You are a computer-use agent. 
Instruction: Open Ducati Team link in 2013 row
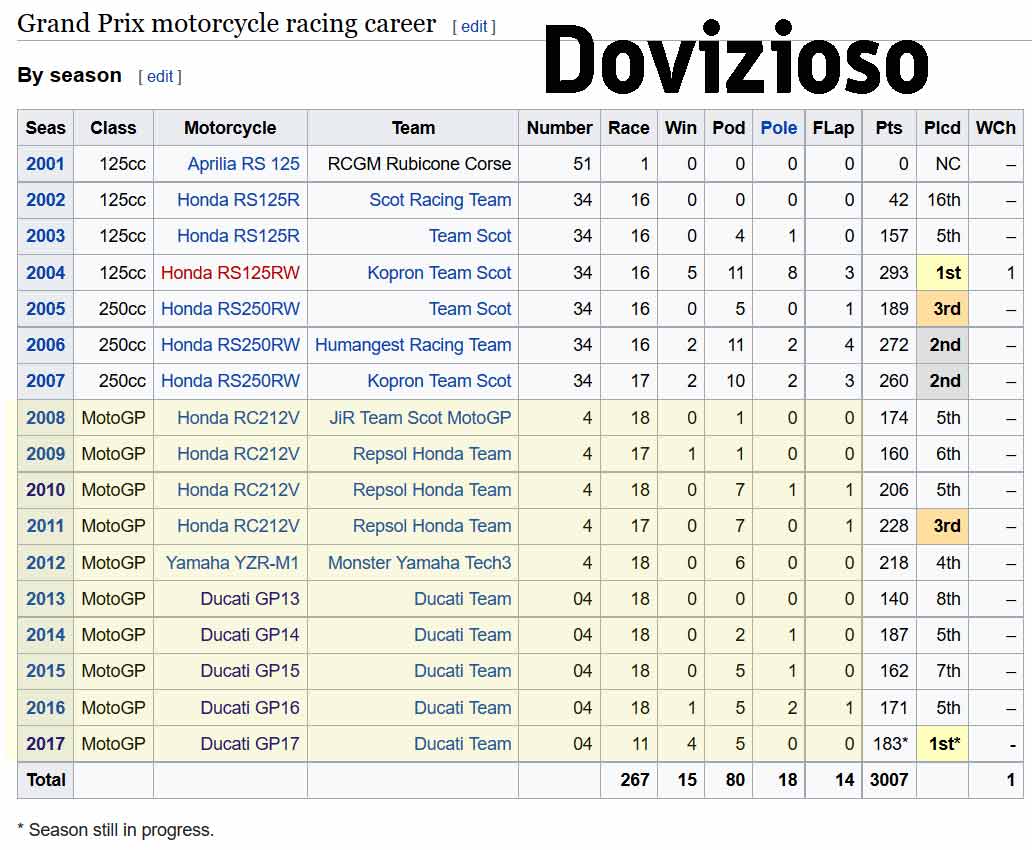463,599
